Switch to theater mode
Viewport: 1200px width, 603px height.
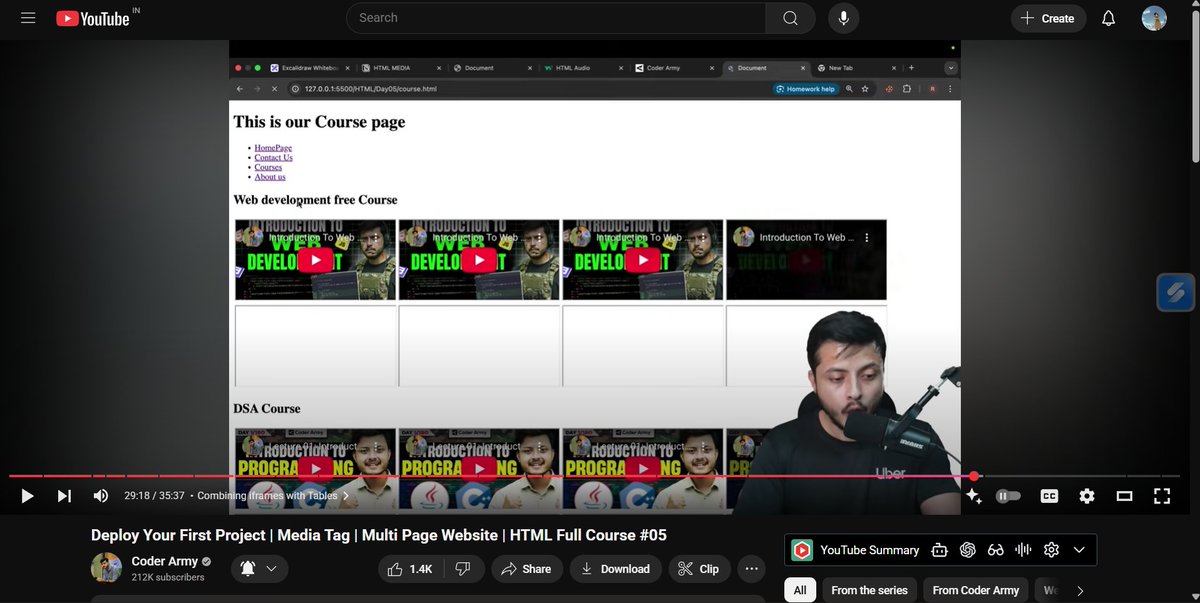1124,496
